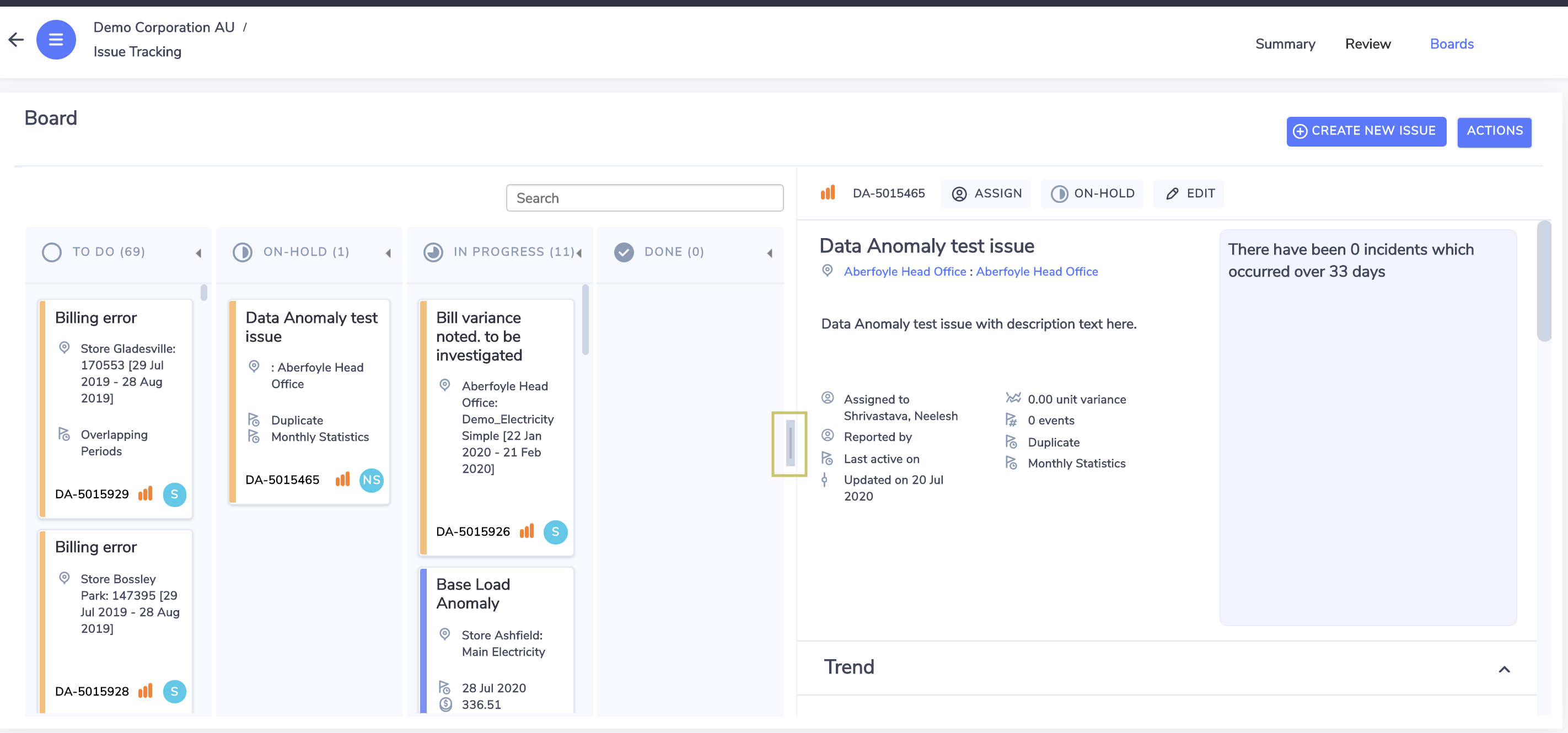Click the Assigned to person icon

[x=827, y=398]
